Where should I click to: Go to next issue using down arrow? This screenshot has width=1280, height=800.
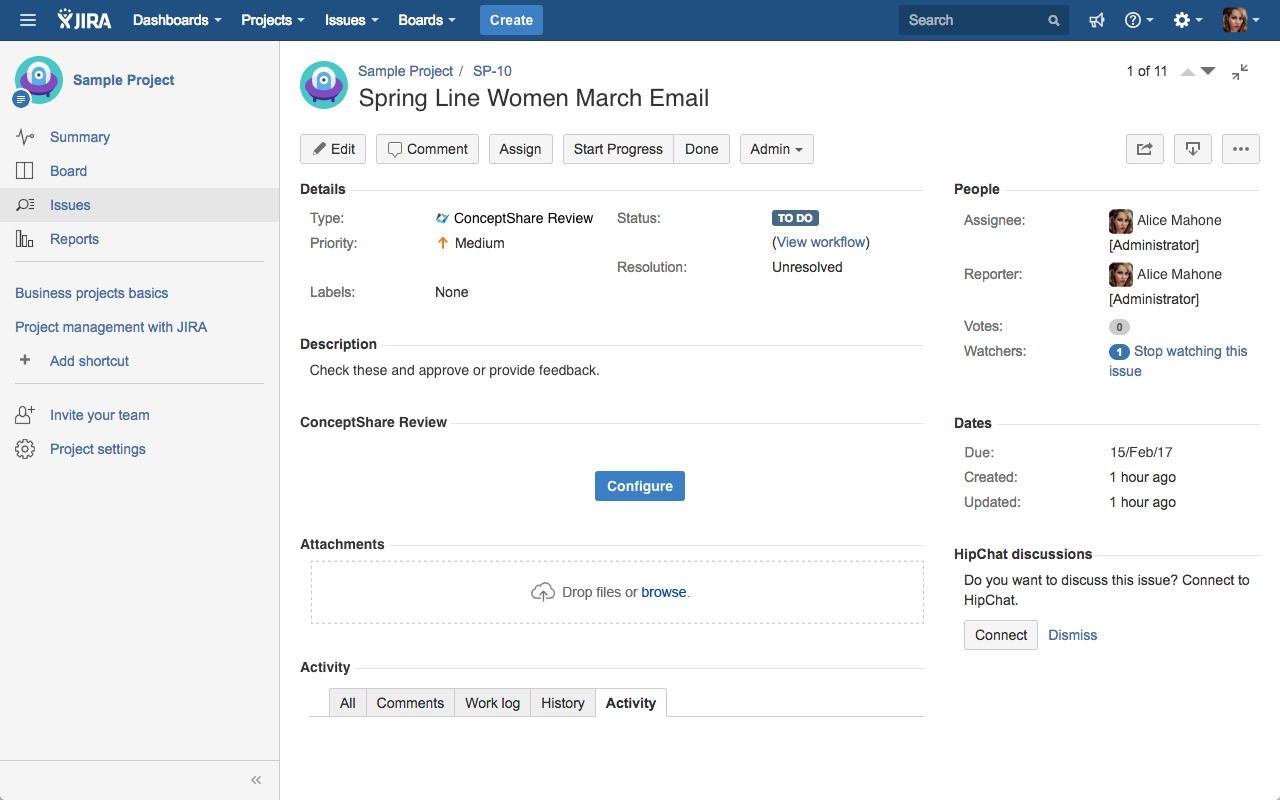tap(1208, 71)
